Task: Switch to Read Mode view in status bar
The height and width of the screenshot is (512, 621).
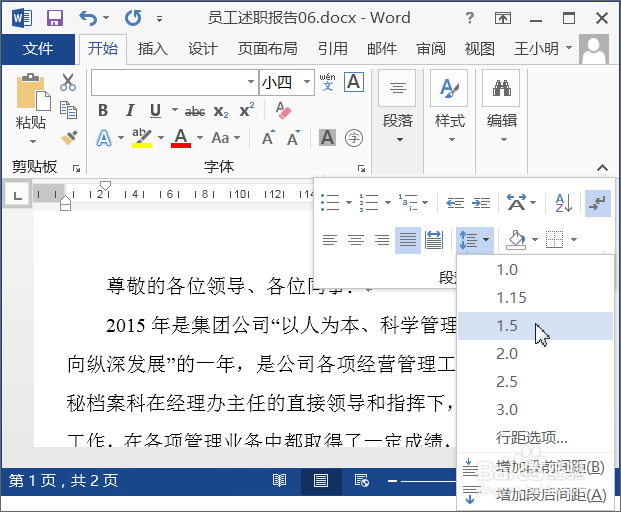Action: point(280,481)
